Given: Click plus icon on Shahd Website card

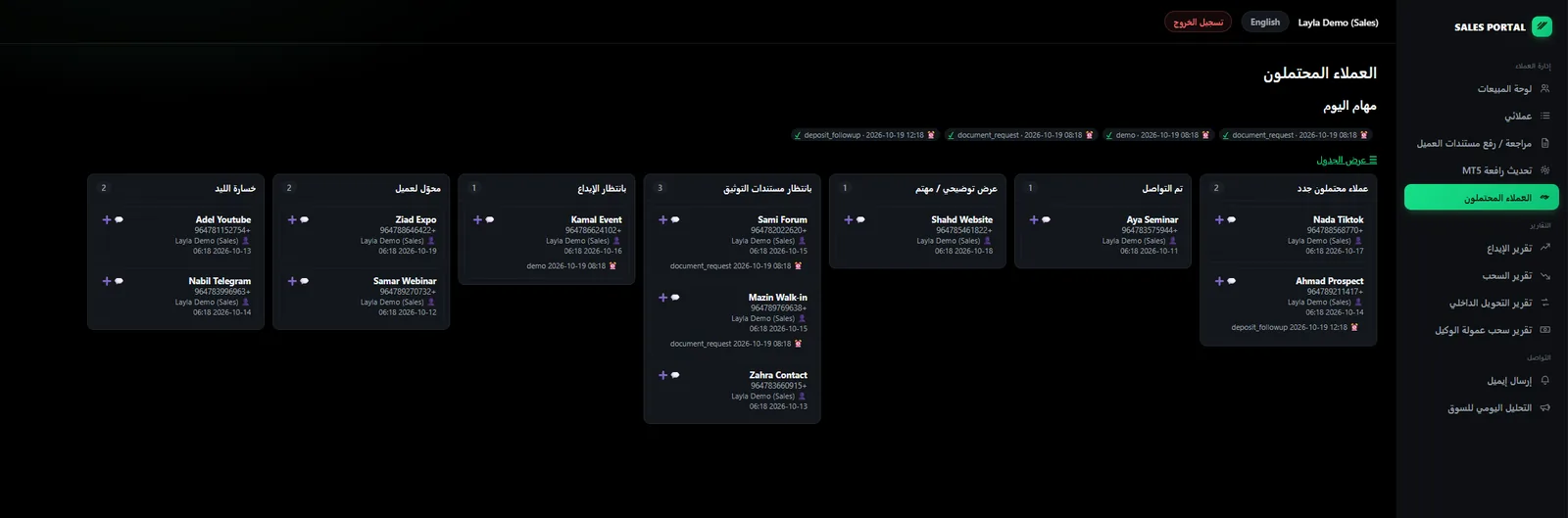Looking at the screenshot, I should [x=849, y=220].
